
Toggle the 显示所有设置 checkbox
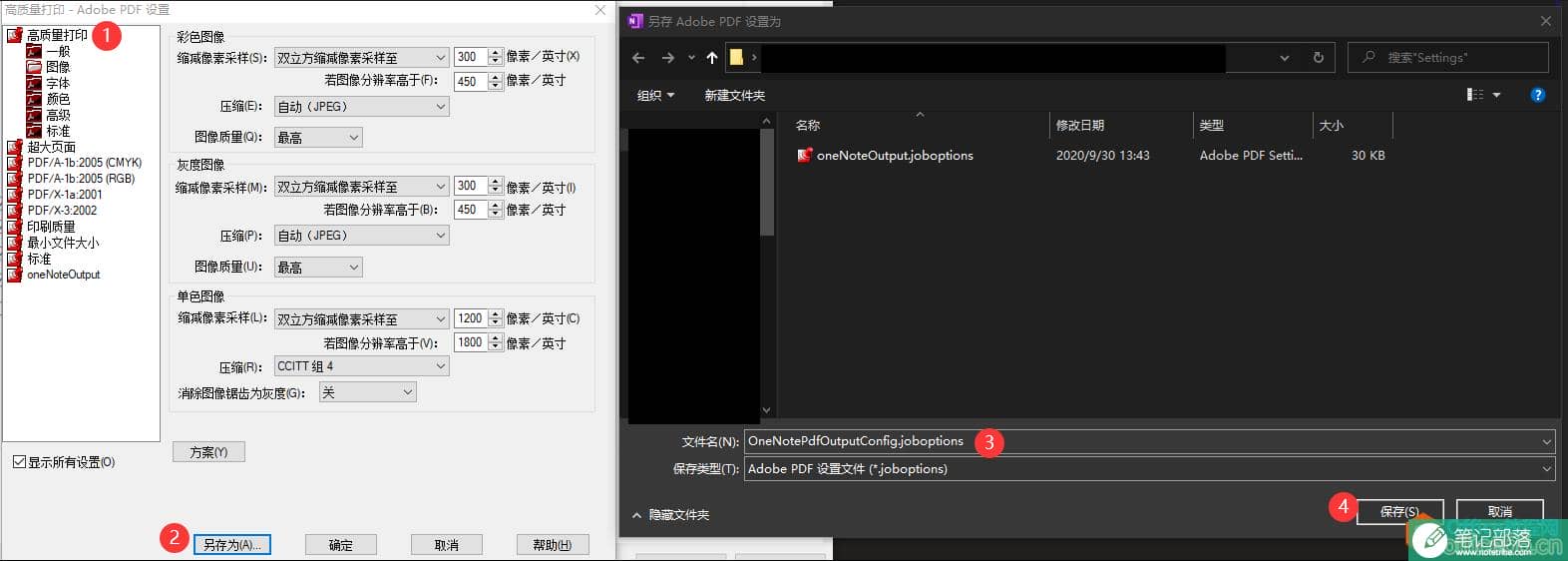point(19,462)
